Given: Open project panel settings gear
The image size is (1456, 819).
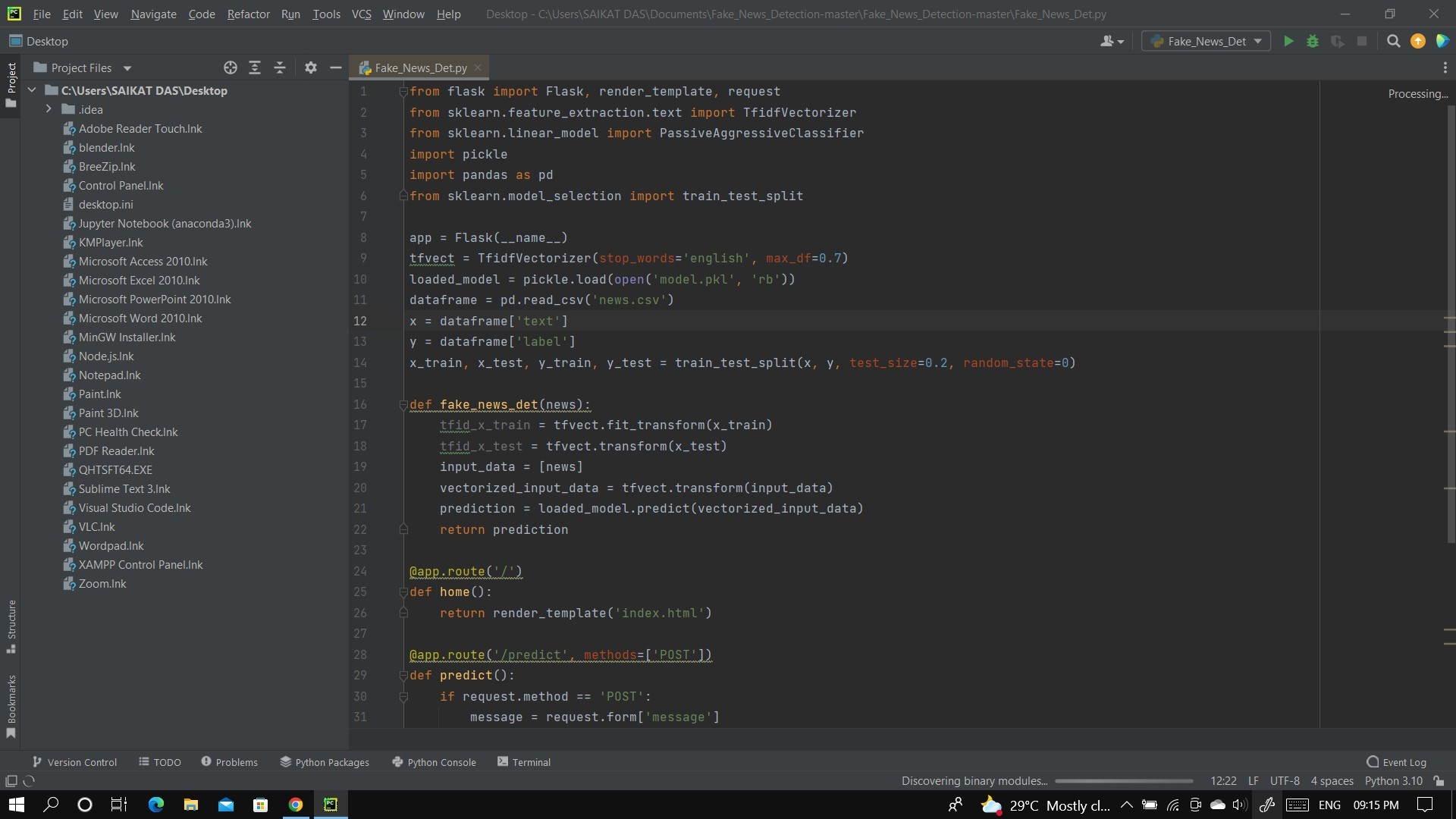Looking at the screenshot, I should [311, 68].
